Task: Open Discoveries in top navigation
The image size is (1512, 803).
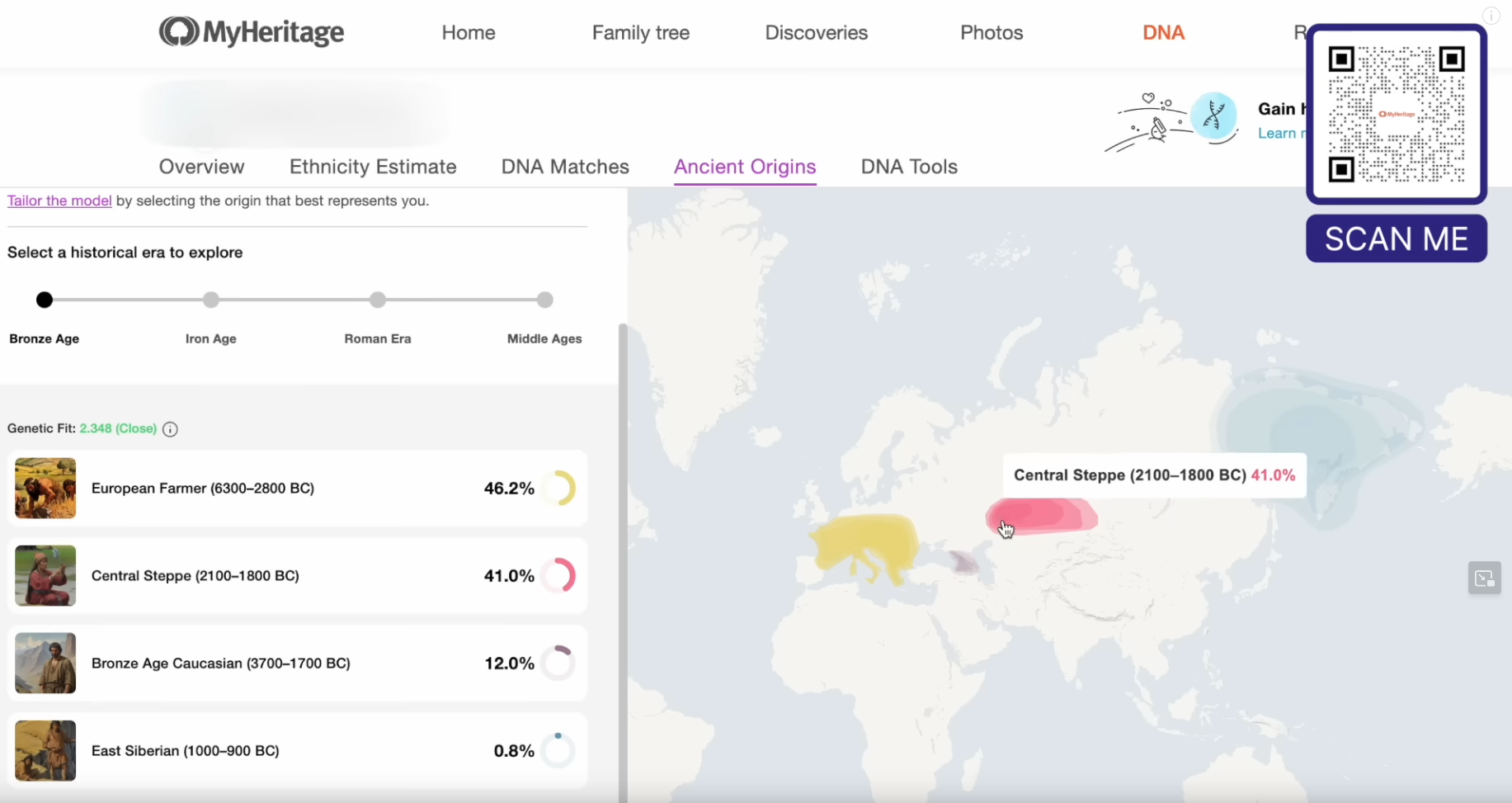Action: (x=816, y=33)
